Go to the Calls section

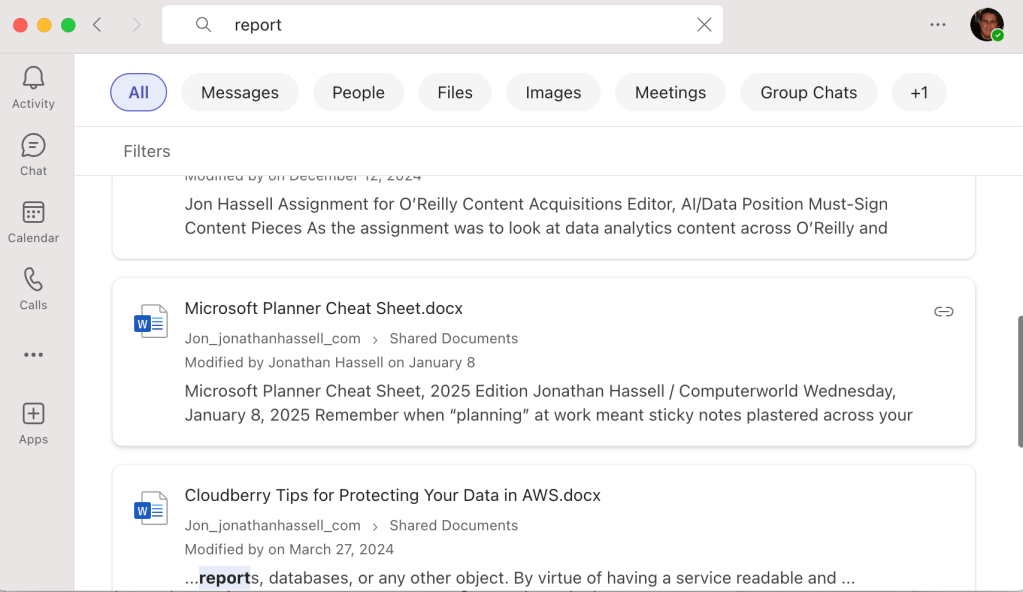click(33, 288)
